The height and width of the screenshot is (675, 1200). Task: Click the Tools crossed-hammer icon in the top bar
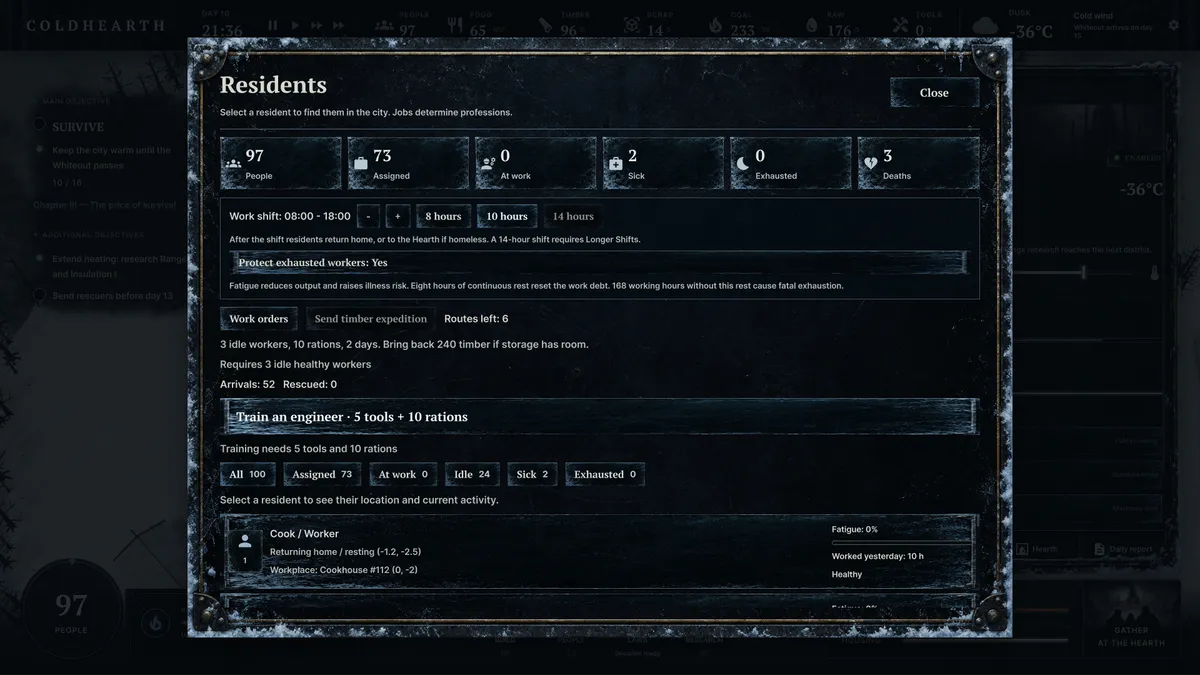899,26
